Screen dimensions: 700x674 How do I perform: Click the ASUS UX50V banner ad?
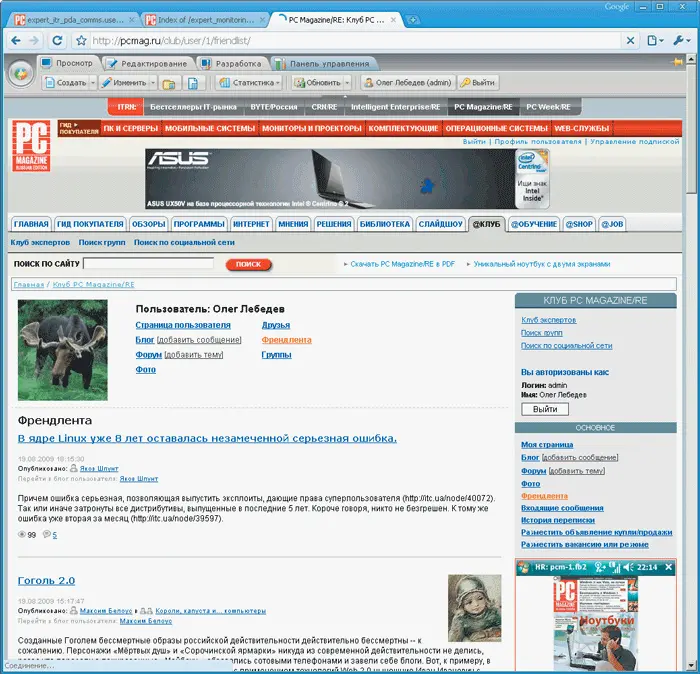(x=347, y=179)
